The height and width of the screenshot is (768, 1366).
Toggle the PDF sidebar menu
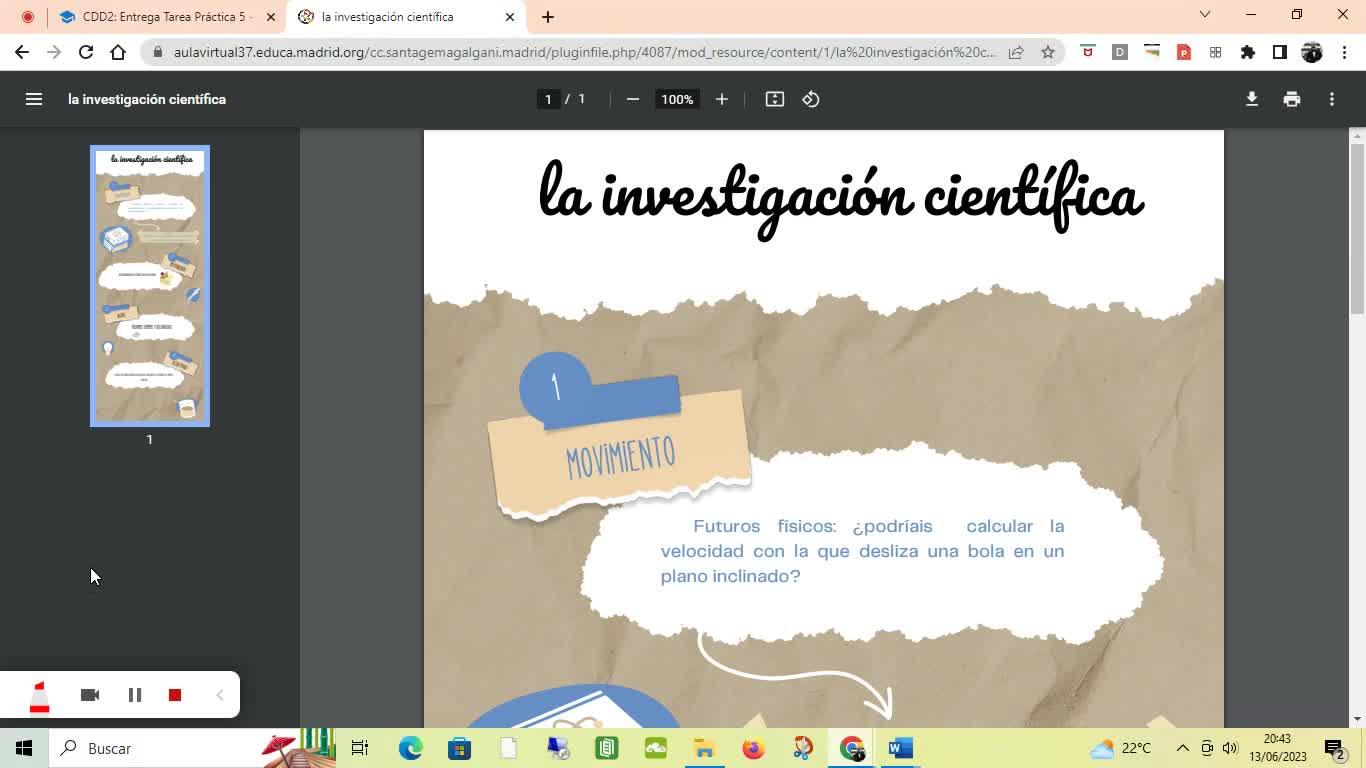tap(34, 99)
